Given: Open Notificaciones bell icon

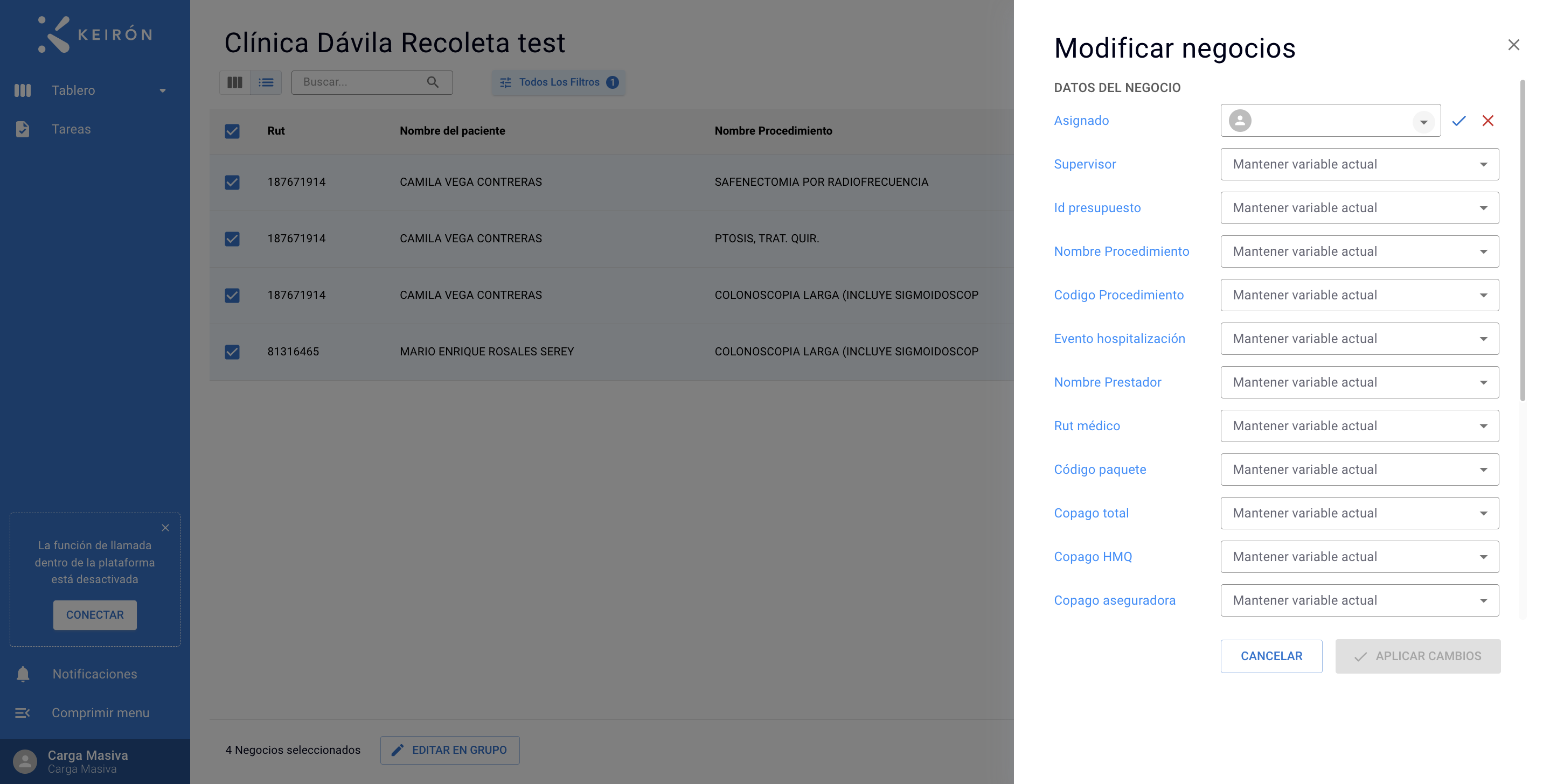Looking at the screenshot, I should (x=23, y=674).
